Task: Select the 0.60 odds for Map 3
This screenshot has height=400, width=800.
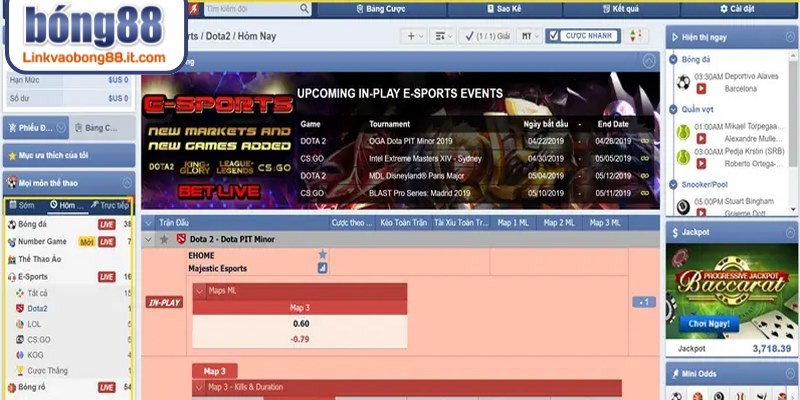Action: [300, 323]
